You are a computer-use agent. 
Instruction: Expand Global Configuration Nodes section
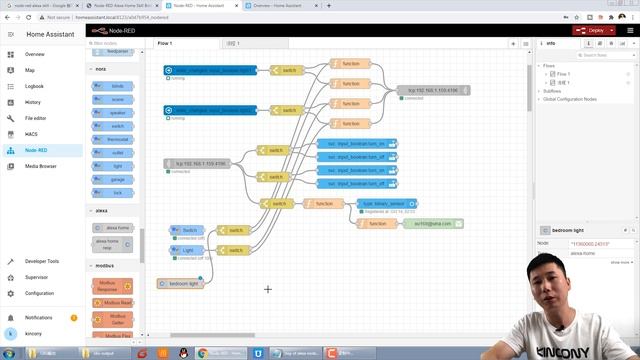(x=539, y=99)
